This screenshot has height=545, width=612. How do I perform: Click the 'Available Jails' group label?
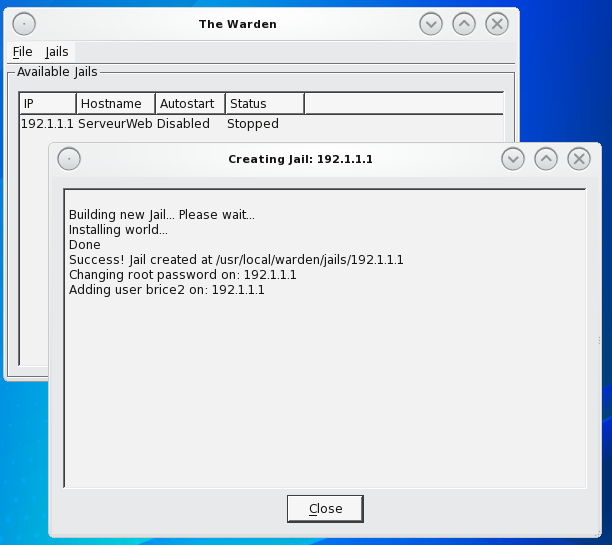[57, 72]
